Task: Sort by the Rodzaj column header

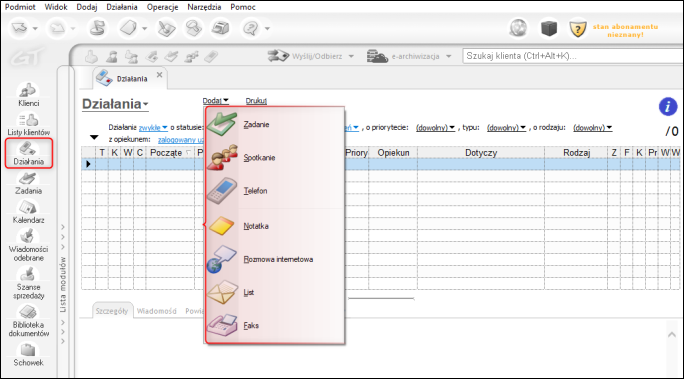Action: (576, 153)
